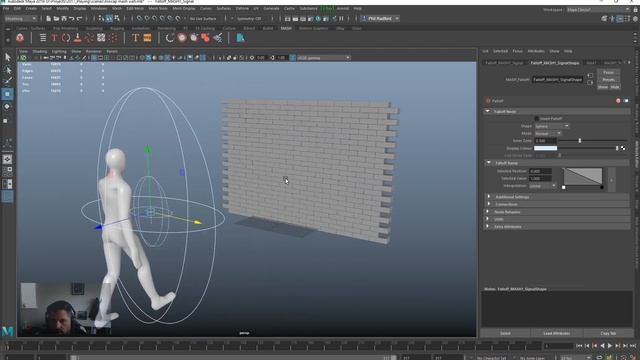Activate the Rotate tool in the toolbox

7,107
